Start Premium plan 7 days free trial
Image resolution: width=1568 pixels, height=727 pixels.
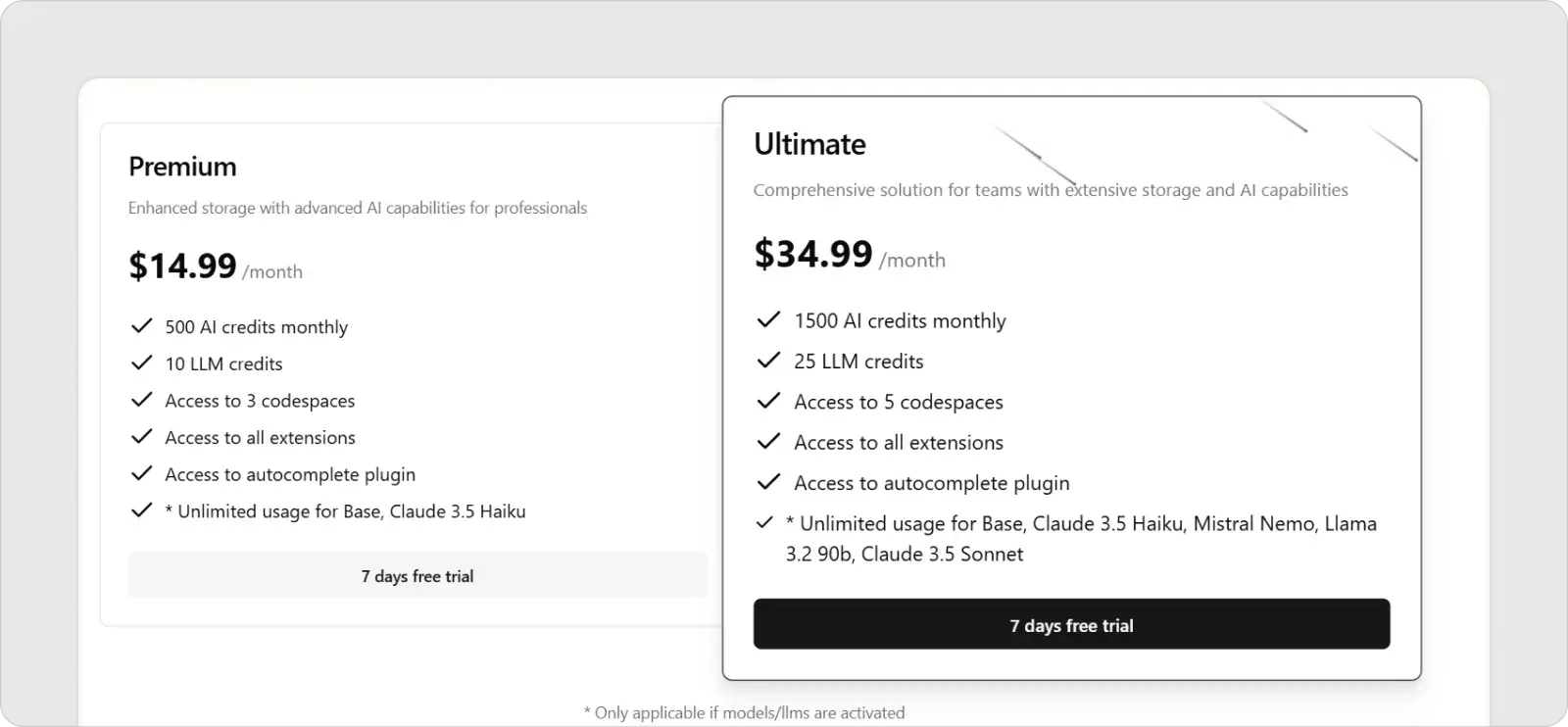pyautogui.click(x=417, y=575)
